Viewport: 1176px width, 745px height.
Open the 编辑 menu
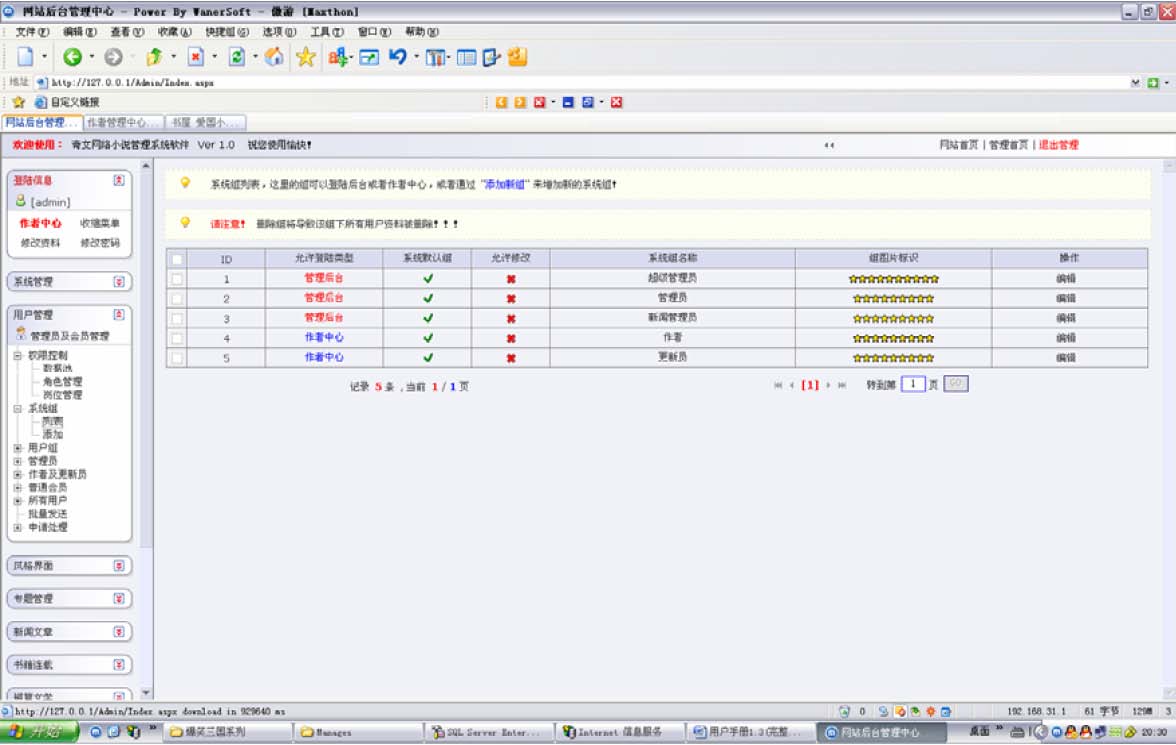click(x=80, y=32)
